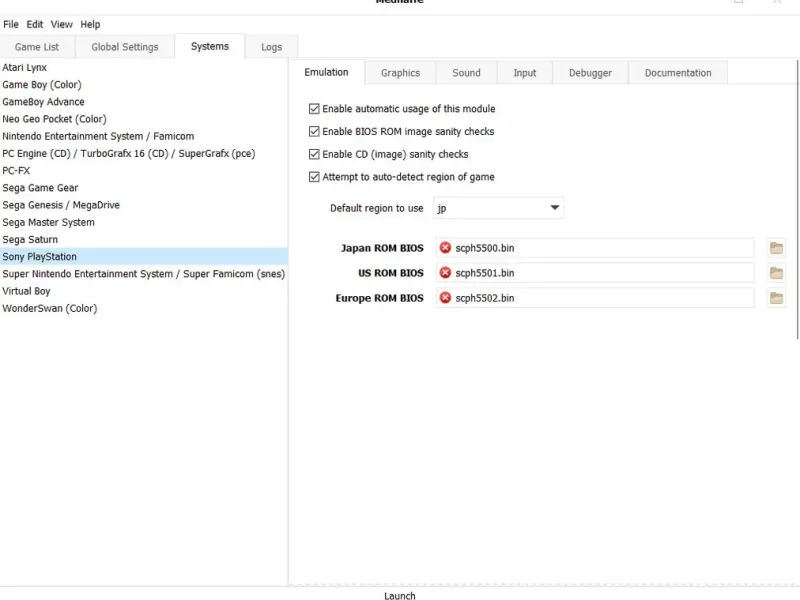Click the Launch button
This screenshot has height=600, width=800.
399,595
